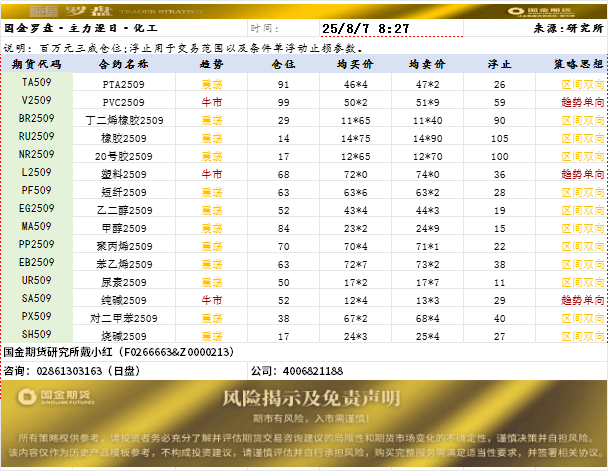
Task: Click the 仓位 column header
Action: click(x=283, y=64)
